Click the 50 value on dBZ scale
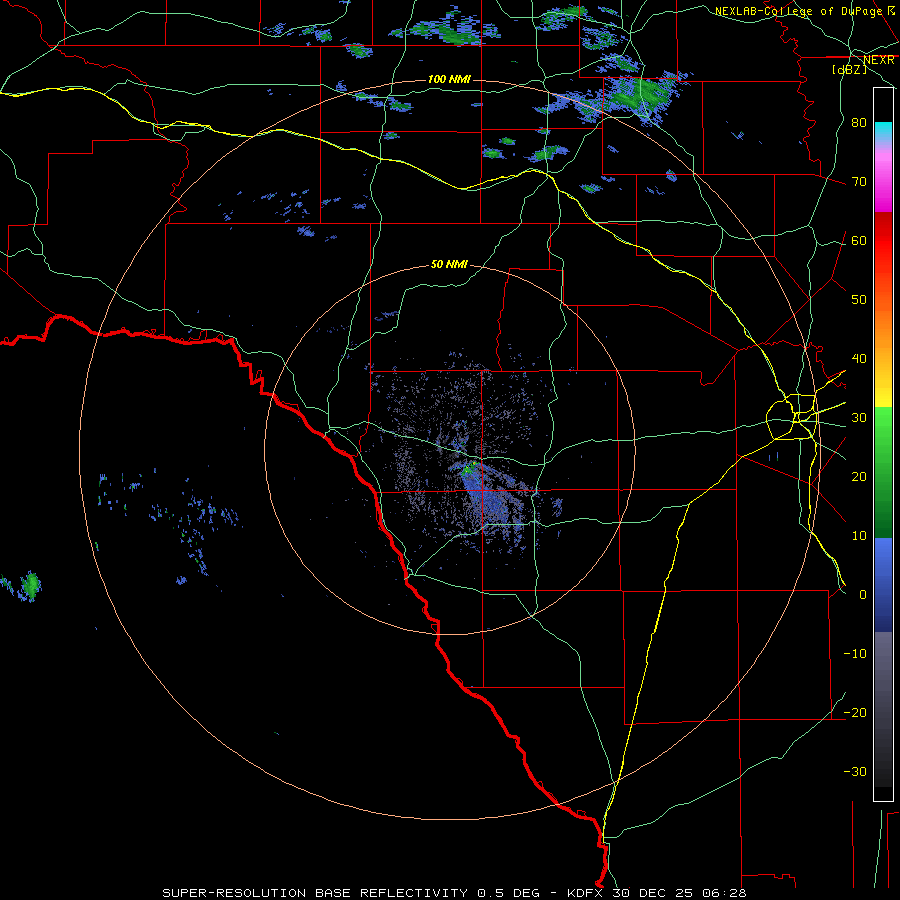Image resolution: width=900 pixels, height=900 pixels. click(859, 300)
